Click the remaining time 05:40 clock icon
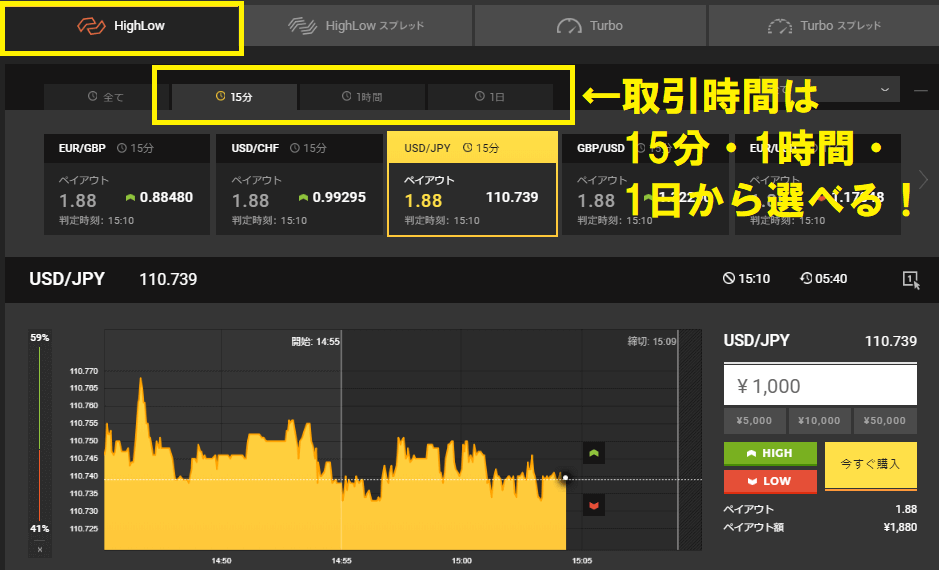939x570 pixels. [806, 279]
